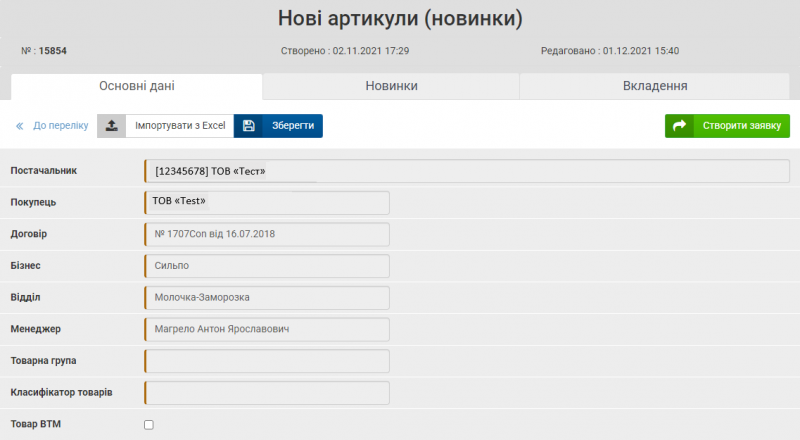Enable the Товар ВТМ checkbox
The height and width of the screenshot is (440, 800).
(148, 425)
